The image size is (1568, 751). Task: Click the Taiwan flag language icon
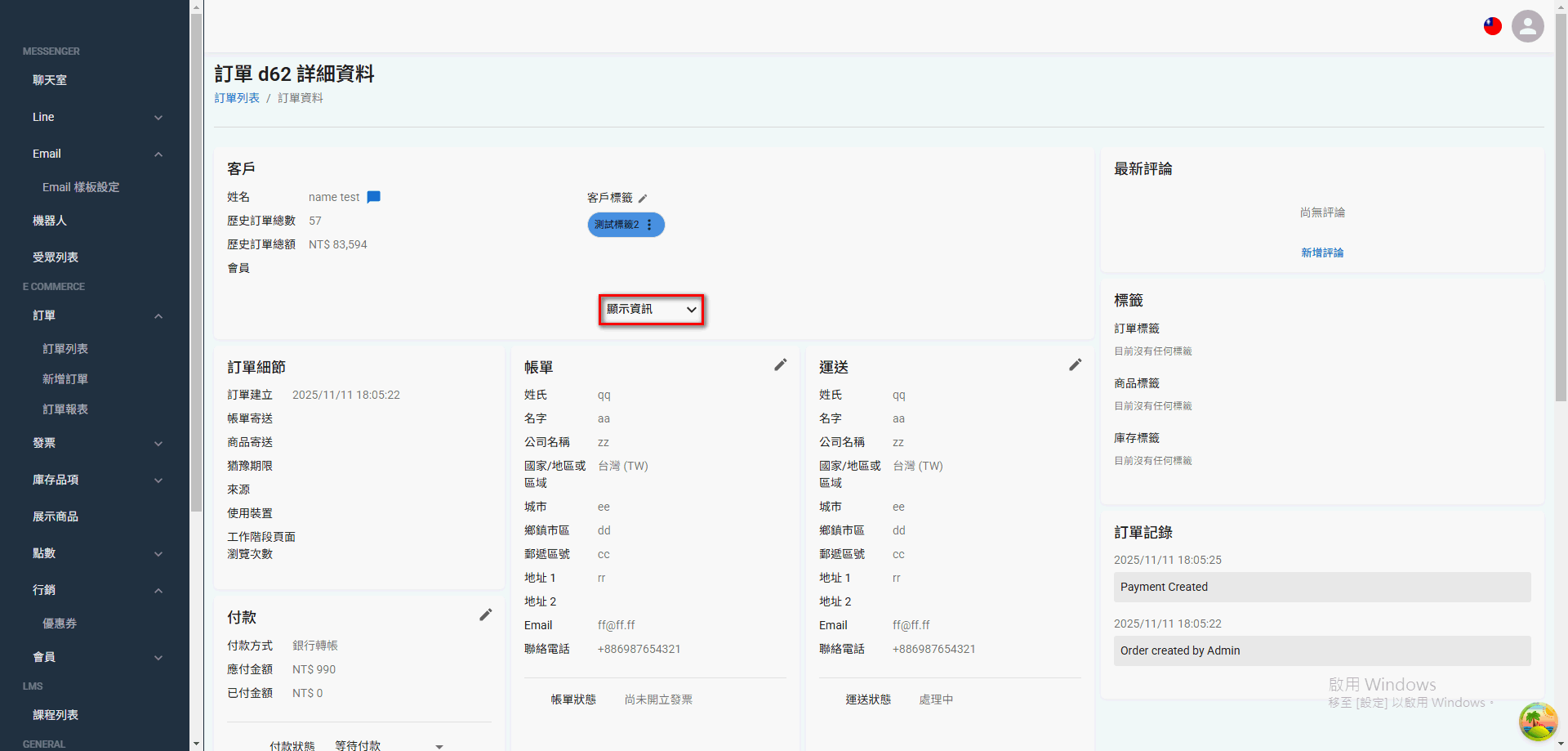1493,26
